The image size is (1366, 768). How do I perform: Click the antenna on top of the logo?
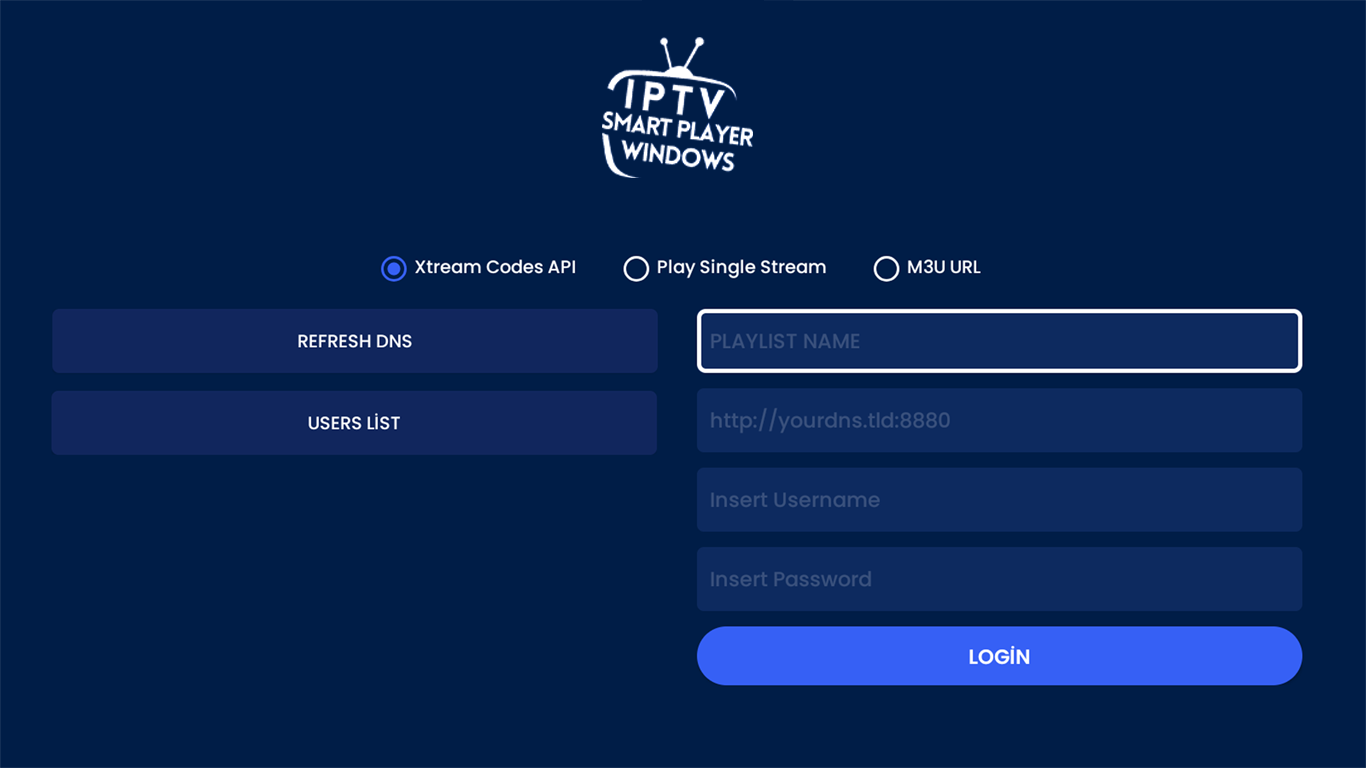681,56
